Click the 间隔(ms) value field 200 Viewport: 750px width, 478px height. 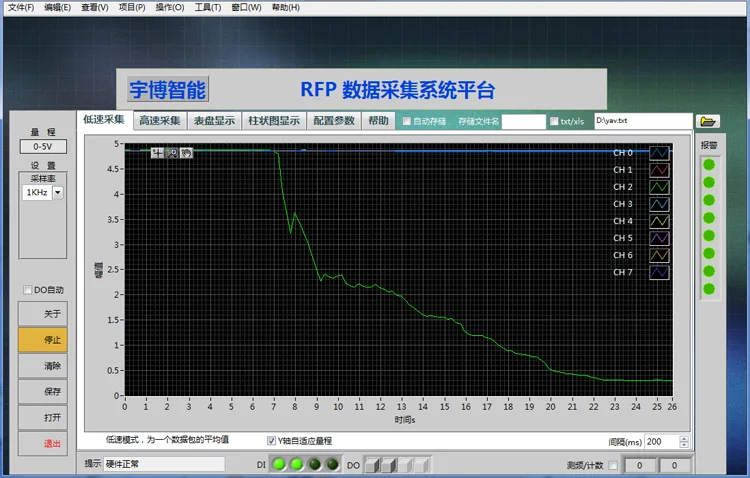662,442
